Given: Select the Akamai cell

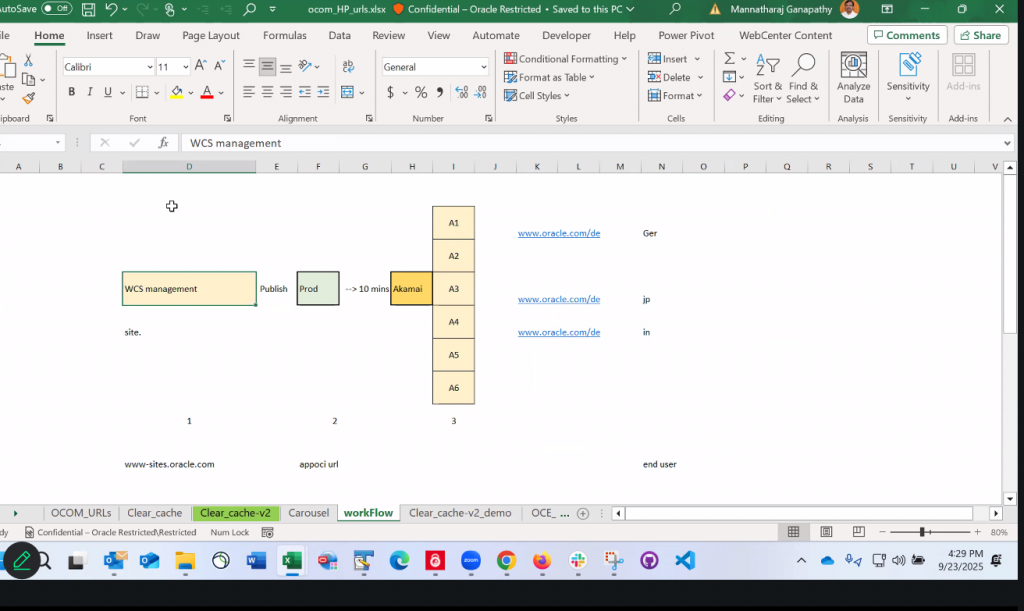Looking at the screenshot, I should (411, 289).
